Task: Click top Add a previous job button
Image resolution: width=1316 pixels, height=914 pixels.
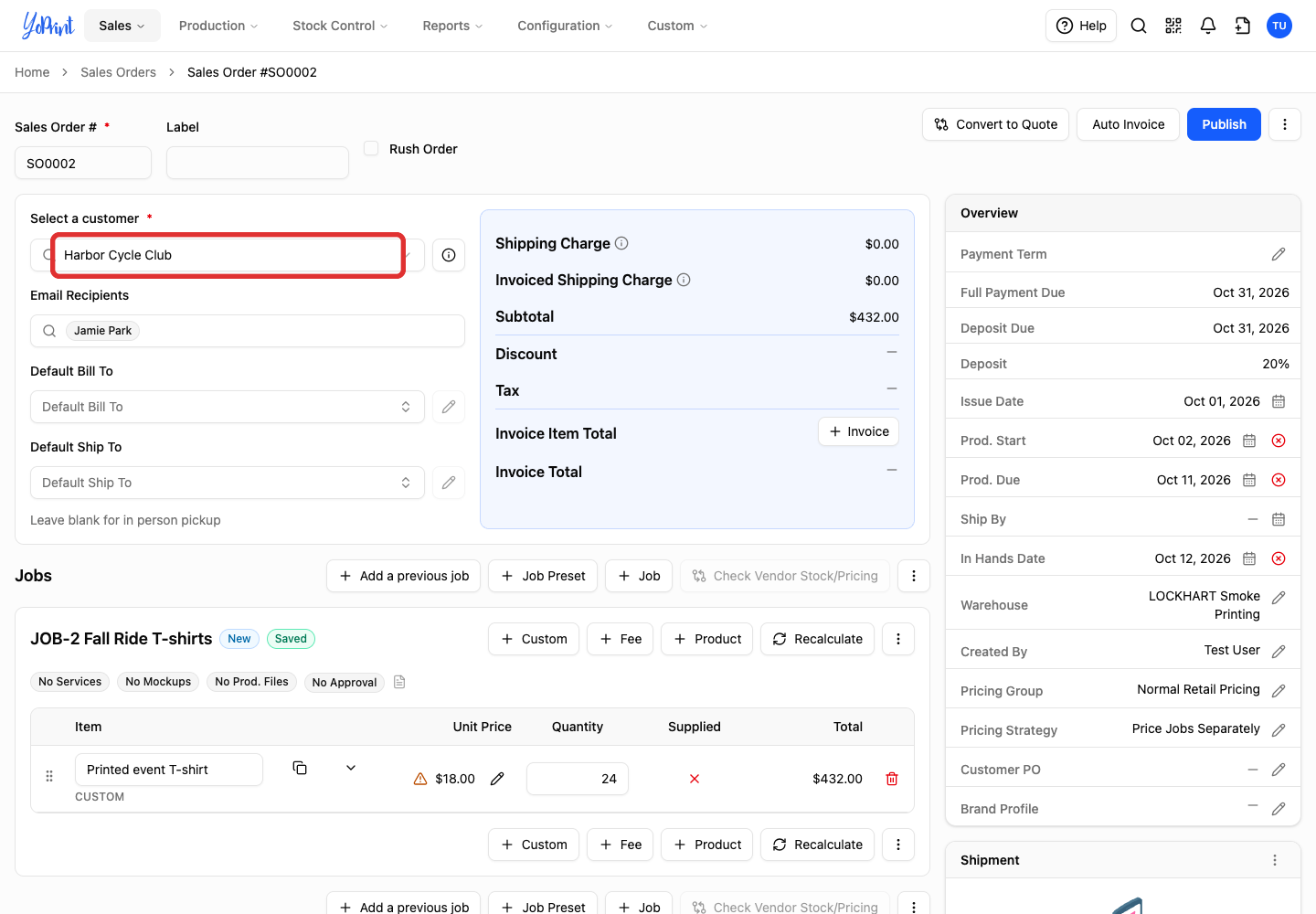Action: pyautogui.click(x=404, y=576)
